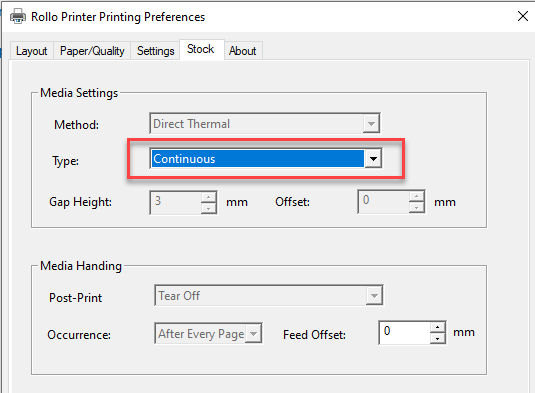Click the Rollo Printer Printing Preferences title
The image size is (535, 393).
pyautogui.click(x=118, y=17)
